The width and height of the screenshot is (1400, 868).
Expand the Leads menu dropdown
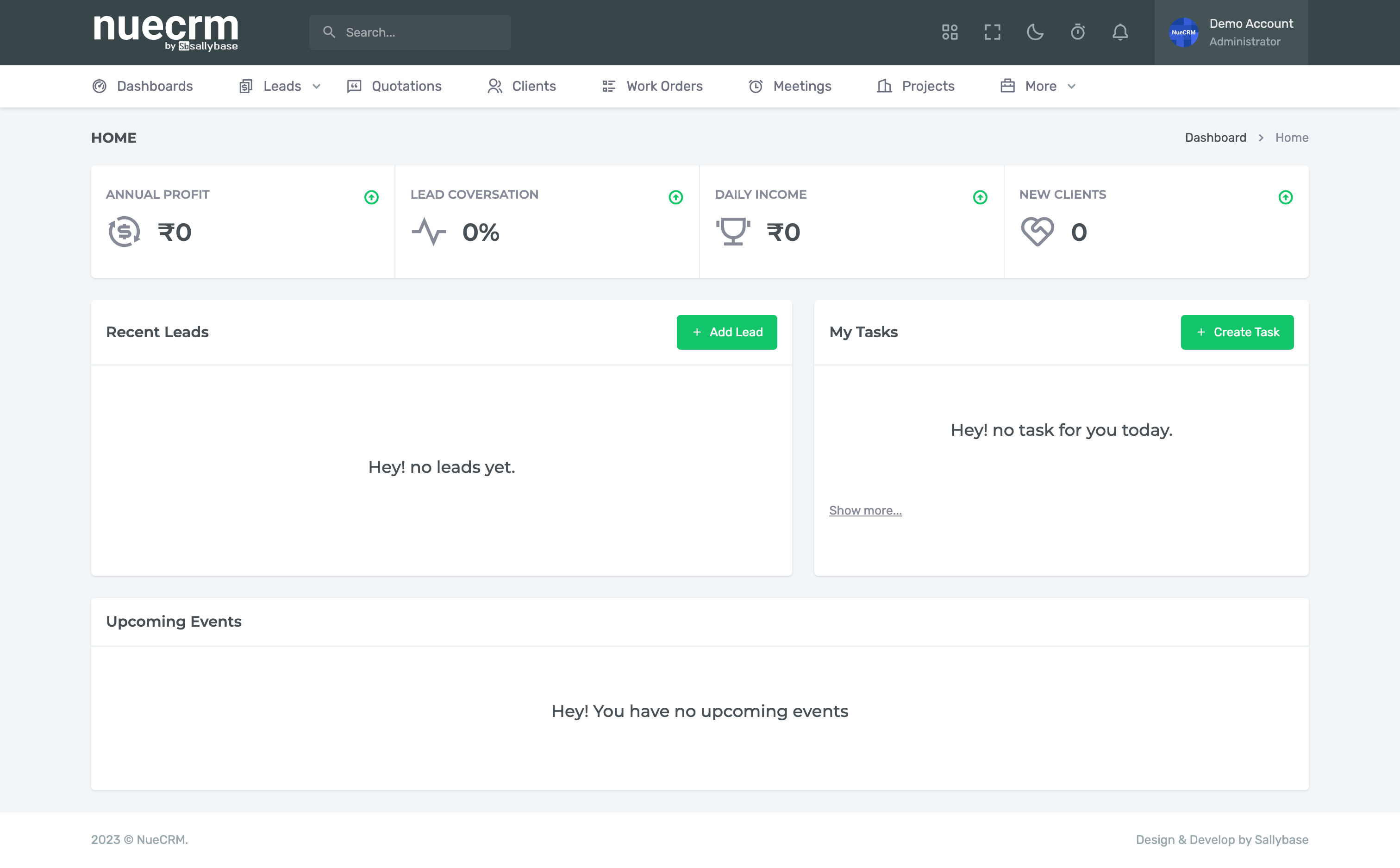pos(281,86)
